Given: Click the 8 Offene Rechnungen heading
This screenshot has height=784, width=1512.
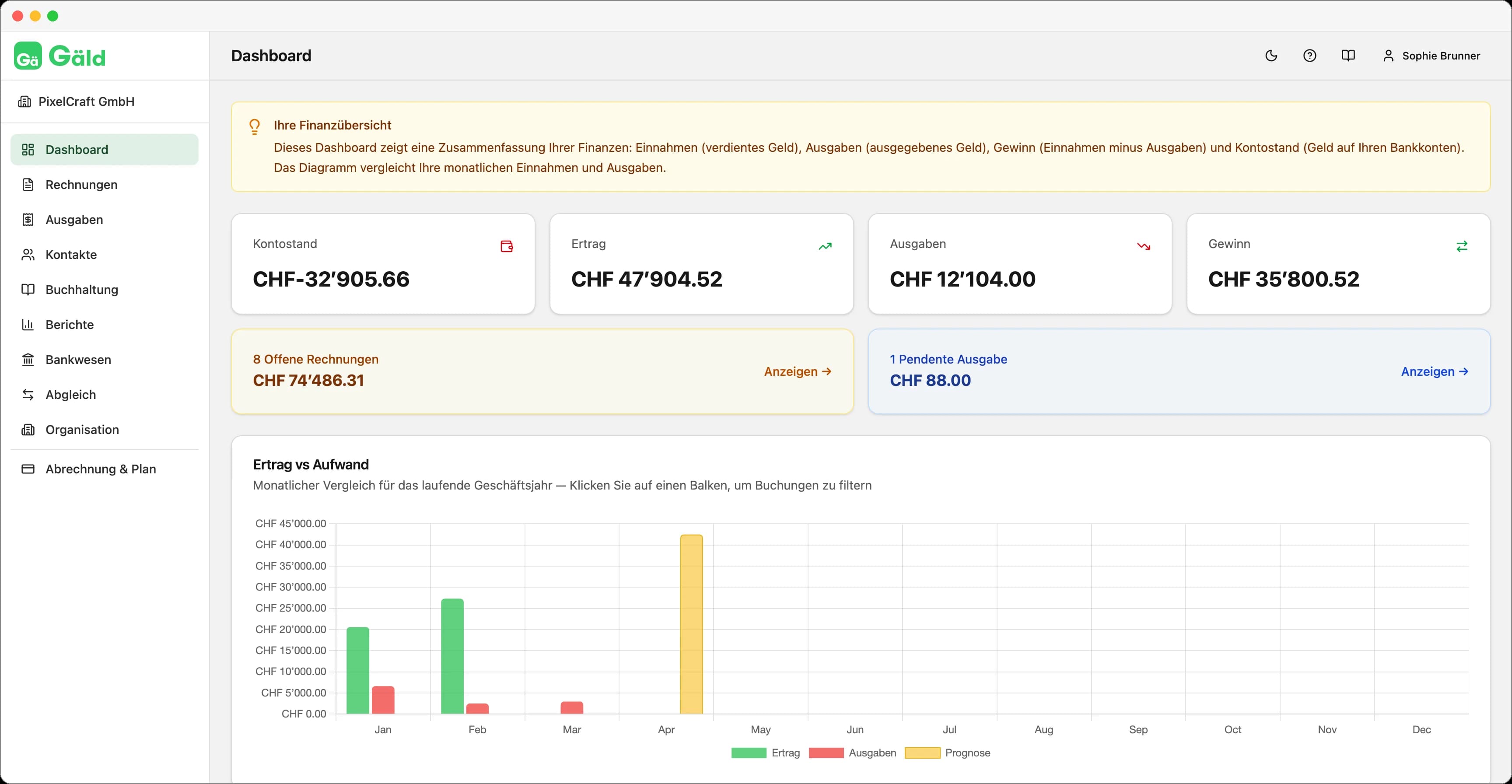Looking at the screenshot, I should 316,359.
